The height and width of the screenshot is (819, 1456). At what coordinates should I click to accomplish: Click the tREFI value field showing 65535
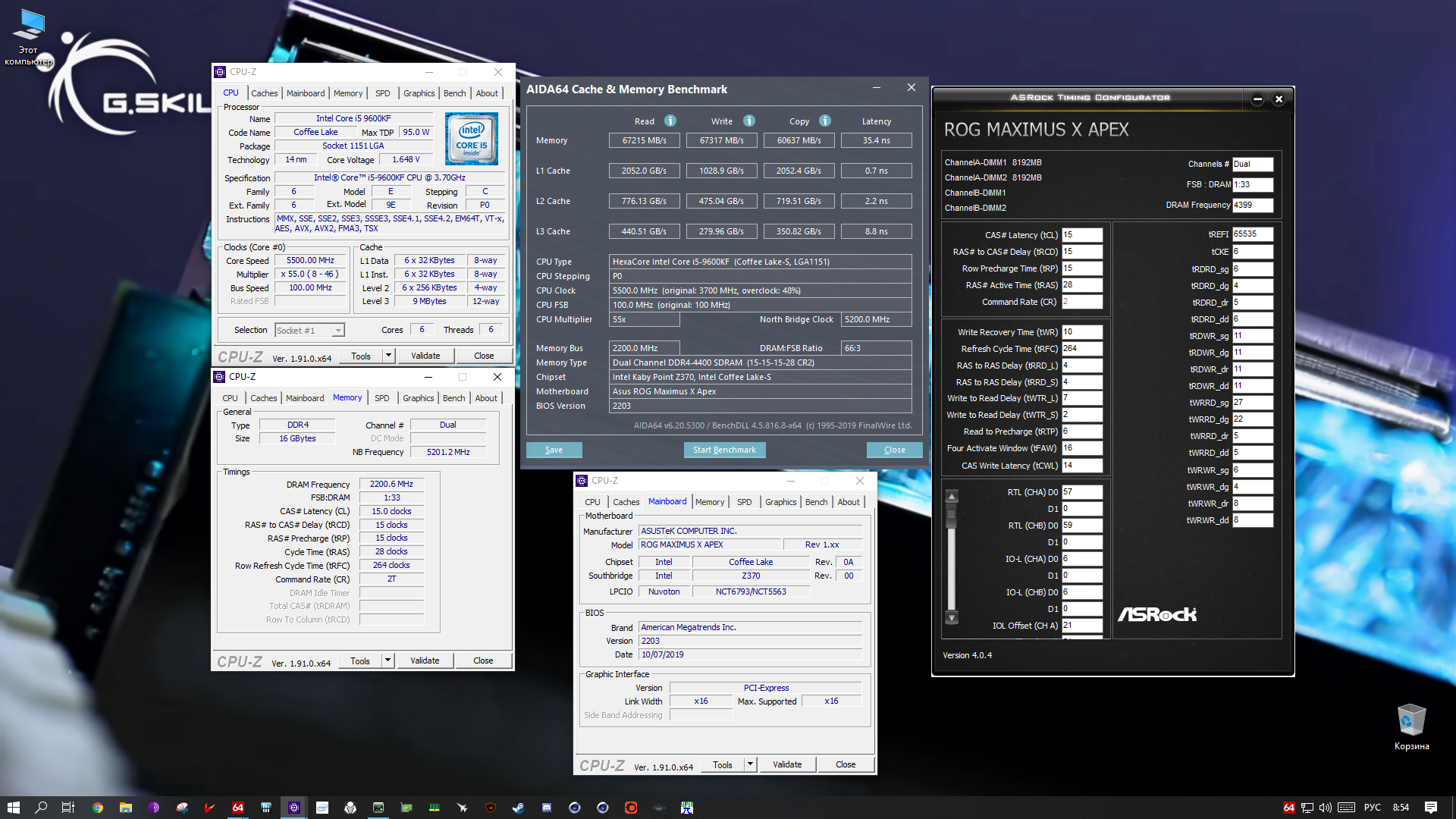[1253, 234]
